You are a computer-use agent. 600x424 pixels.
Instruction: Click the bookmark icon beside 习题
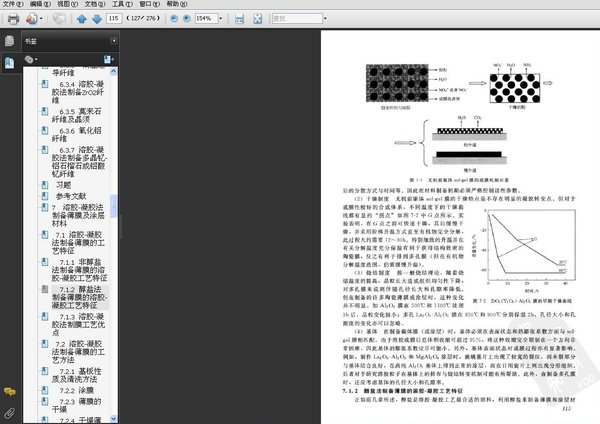click(45, 185)
